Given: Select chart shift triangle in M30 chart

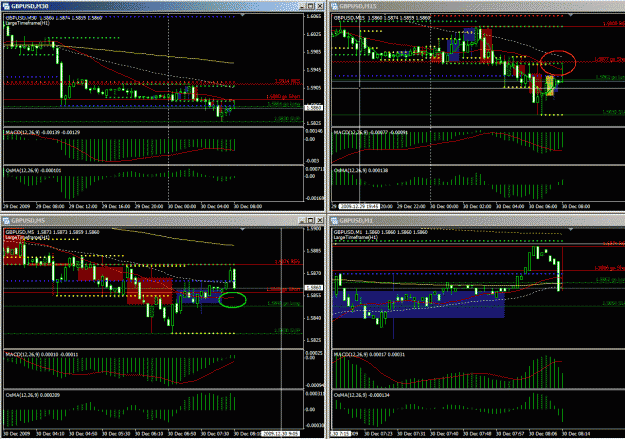Looking at the screenshot, I should tap(242, 15).
